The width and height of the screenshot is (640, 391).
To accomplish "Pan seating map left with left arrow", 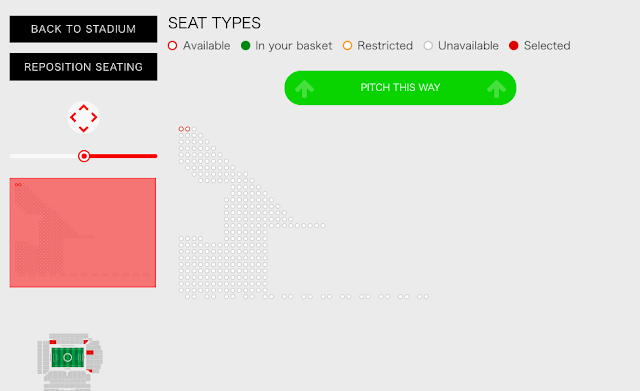I will (73, 118).
